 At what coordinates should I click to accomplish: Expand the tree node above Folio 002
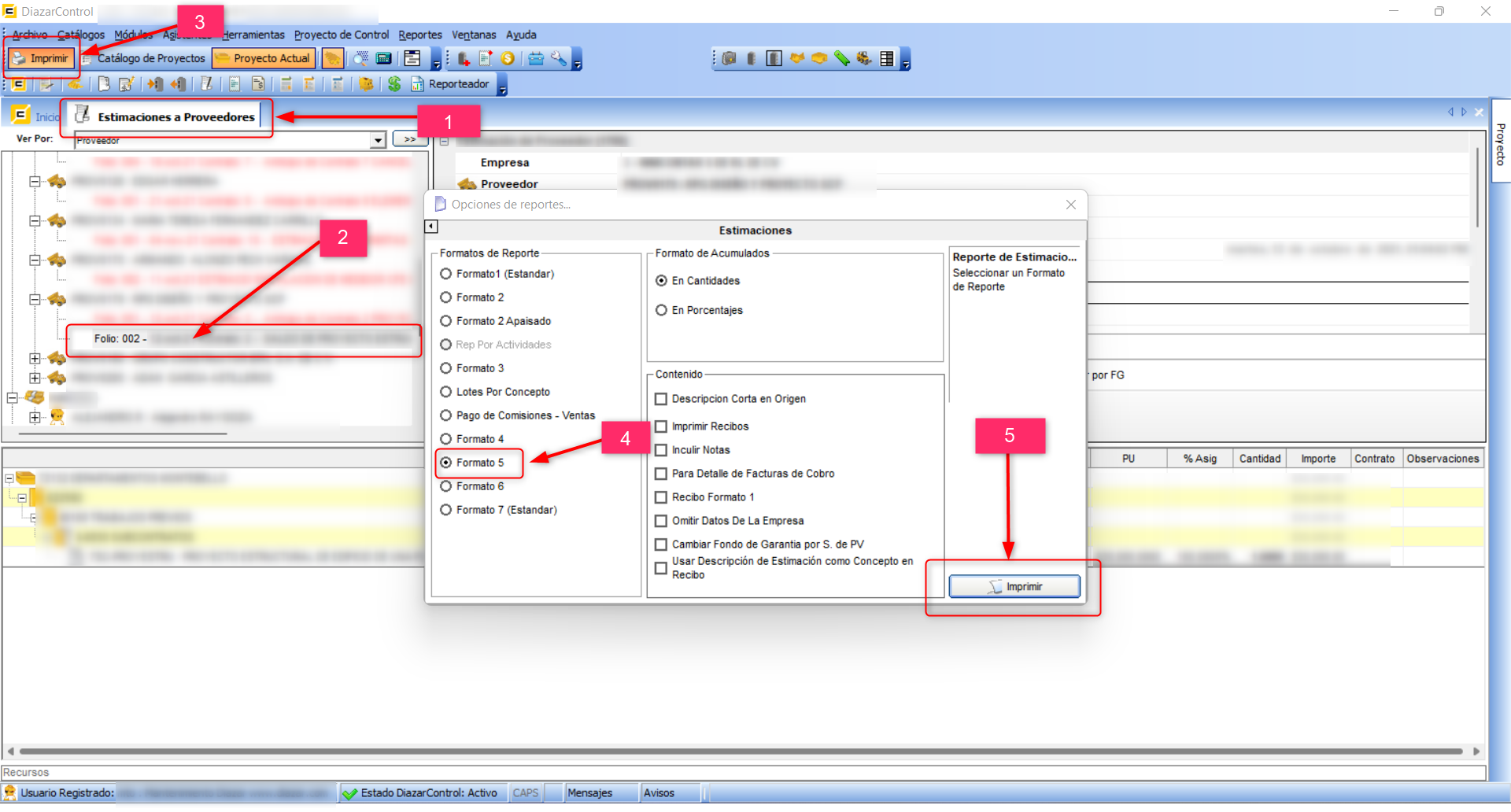[x=35, y=299]
